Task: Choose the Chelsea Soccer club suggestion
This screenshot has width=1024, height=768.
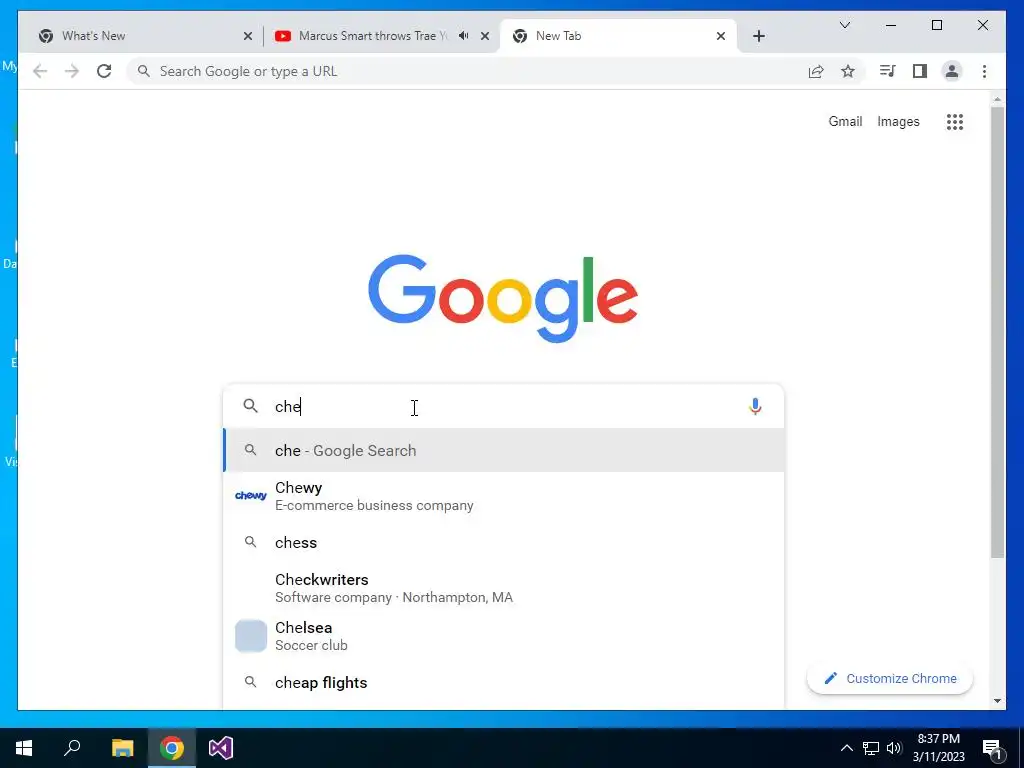Action: (503, 636)
